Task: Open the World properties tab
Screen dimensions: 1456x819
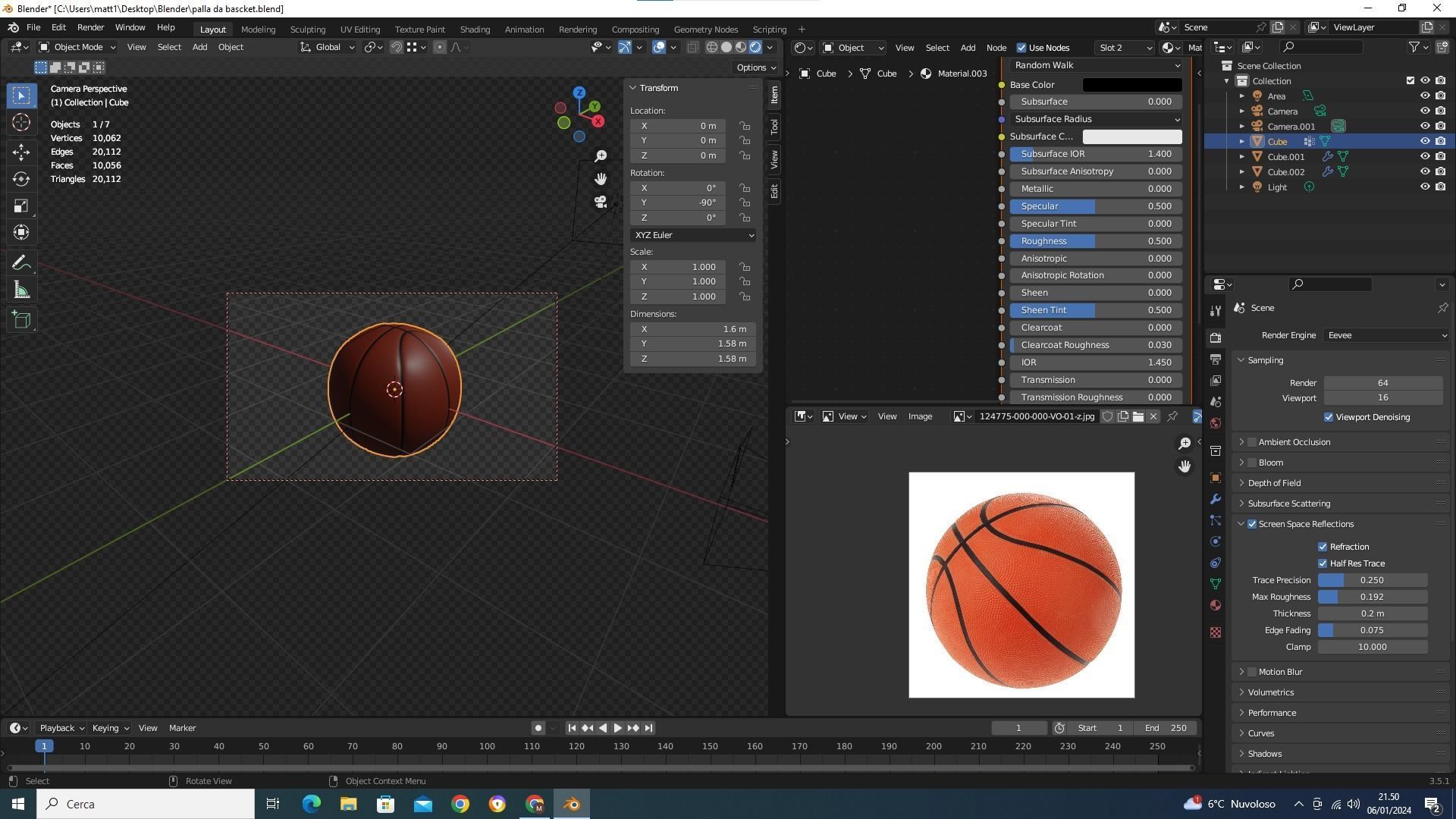Action: [1216, 423]
